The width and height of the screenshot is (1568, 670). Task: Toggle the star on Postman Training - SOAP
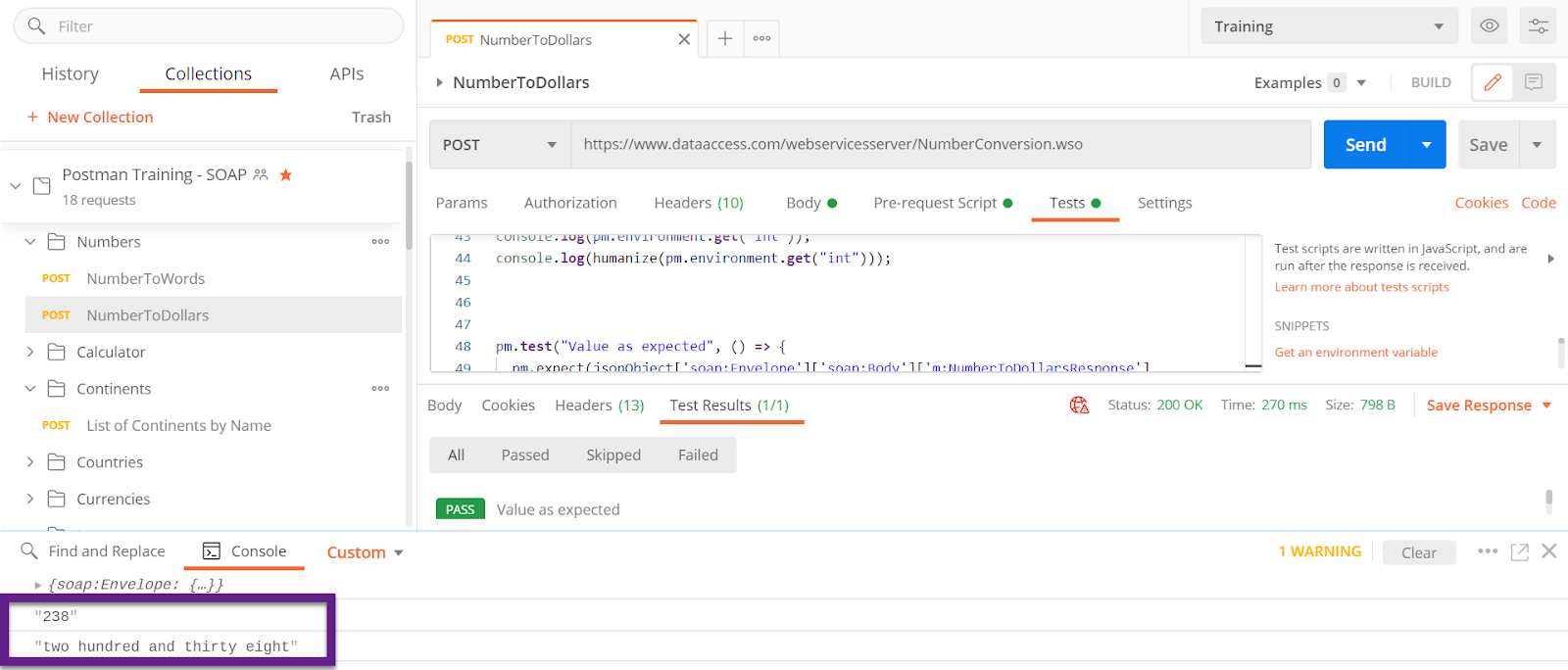(286, 174)
